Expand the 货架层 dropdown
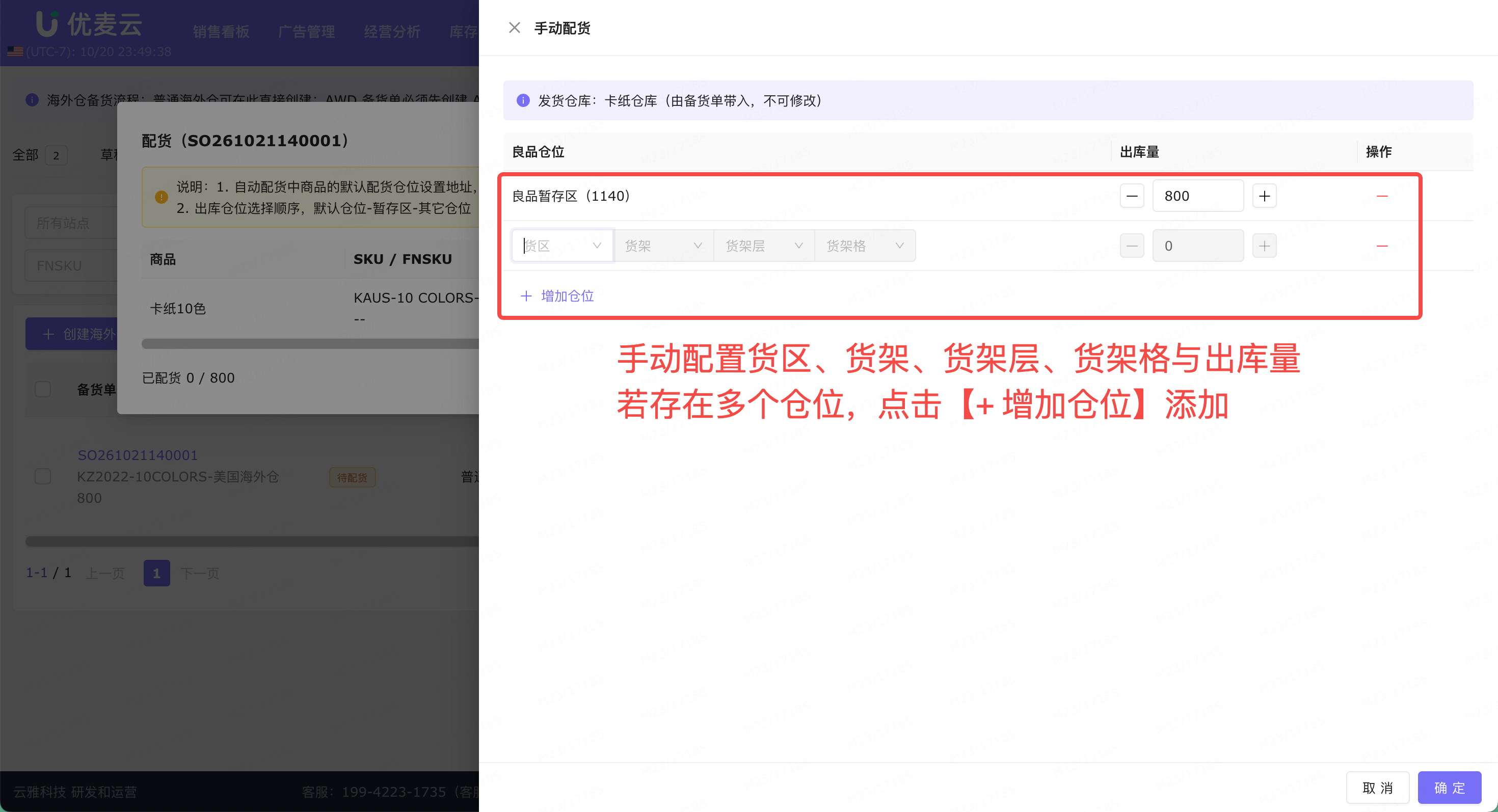The width and height of the screenshot is (1498, 812). pos(764,246)
